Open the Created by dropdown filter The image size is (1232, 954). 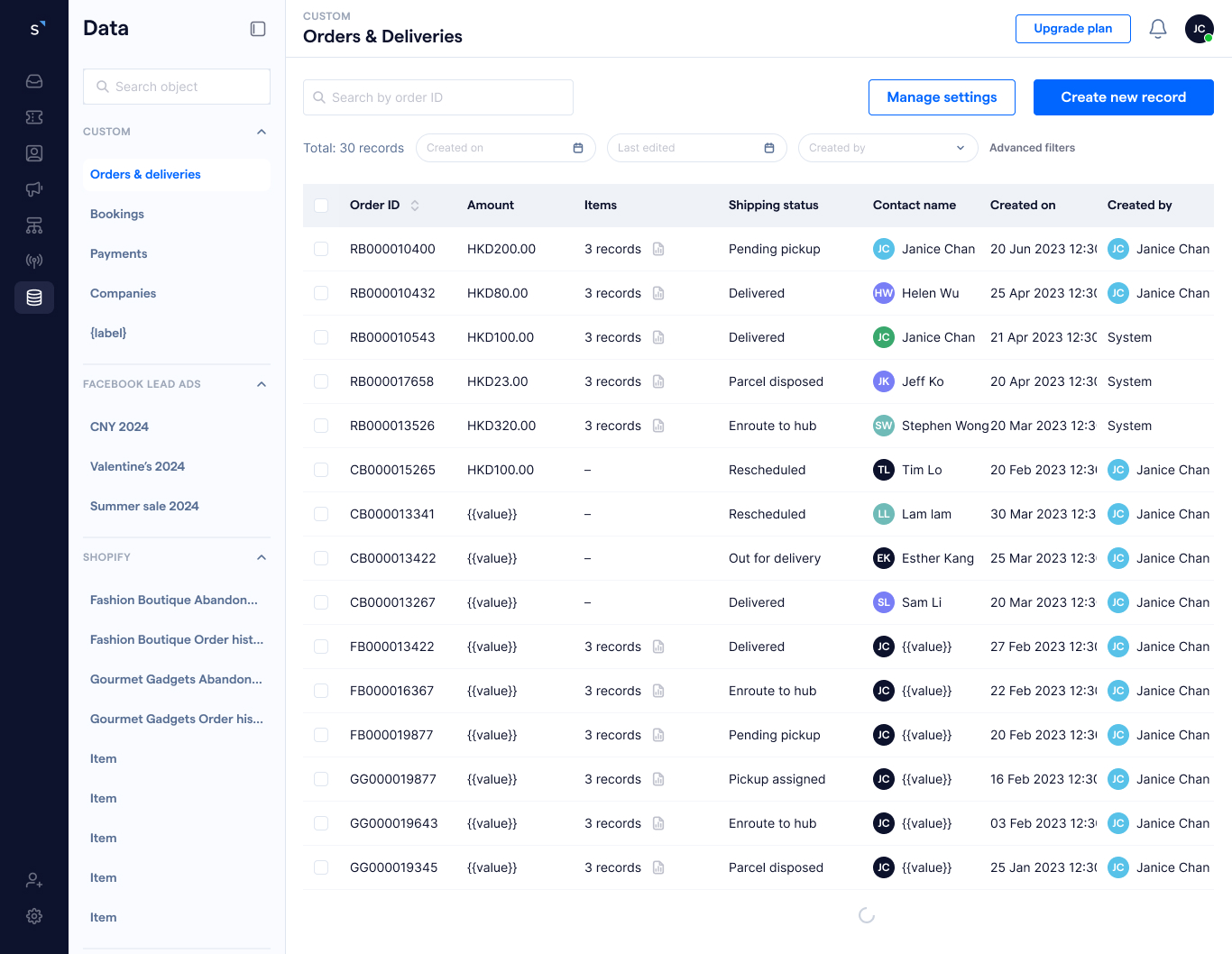coord(888,148)
